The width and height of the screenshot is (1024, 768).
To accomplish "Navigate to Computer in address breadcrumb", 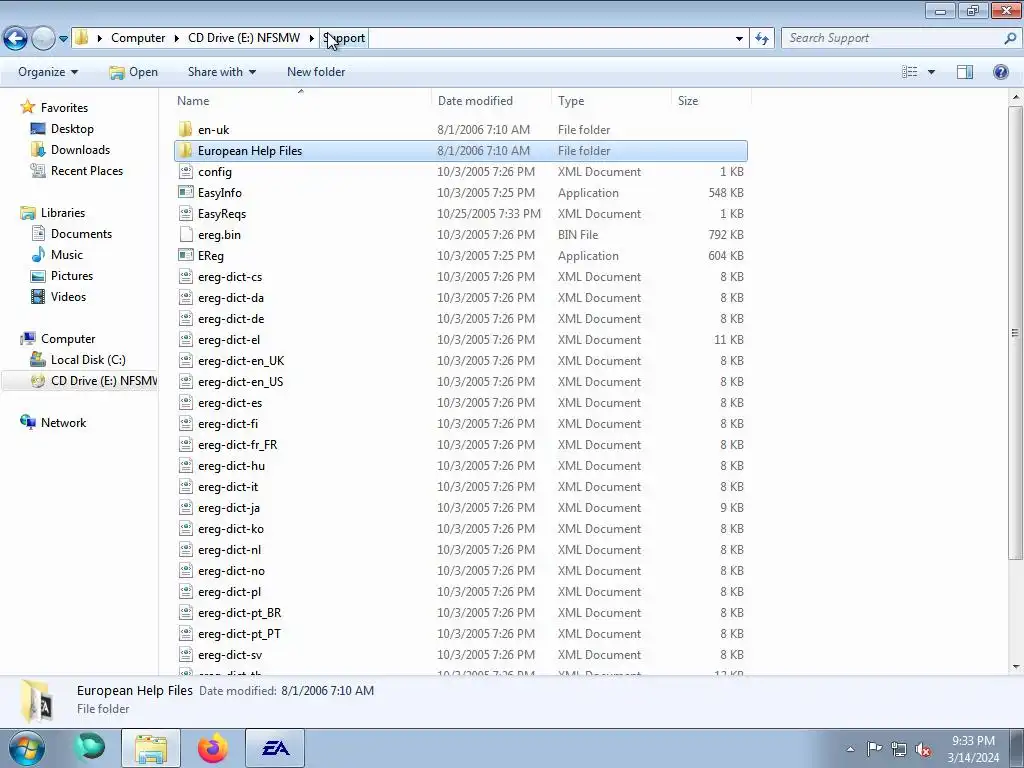I will tap(138, 38).
